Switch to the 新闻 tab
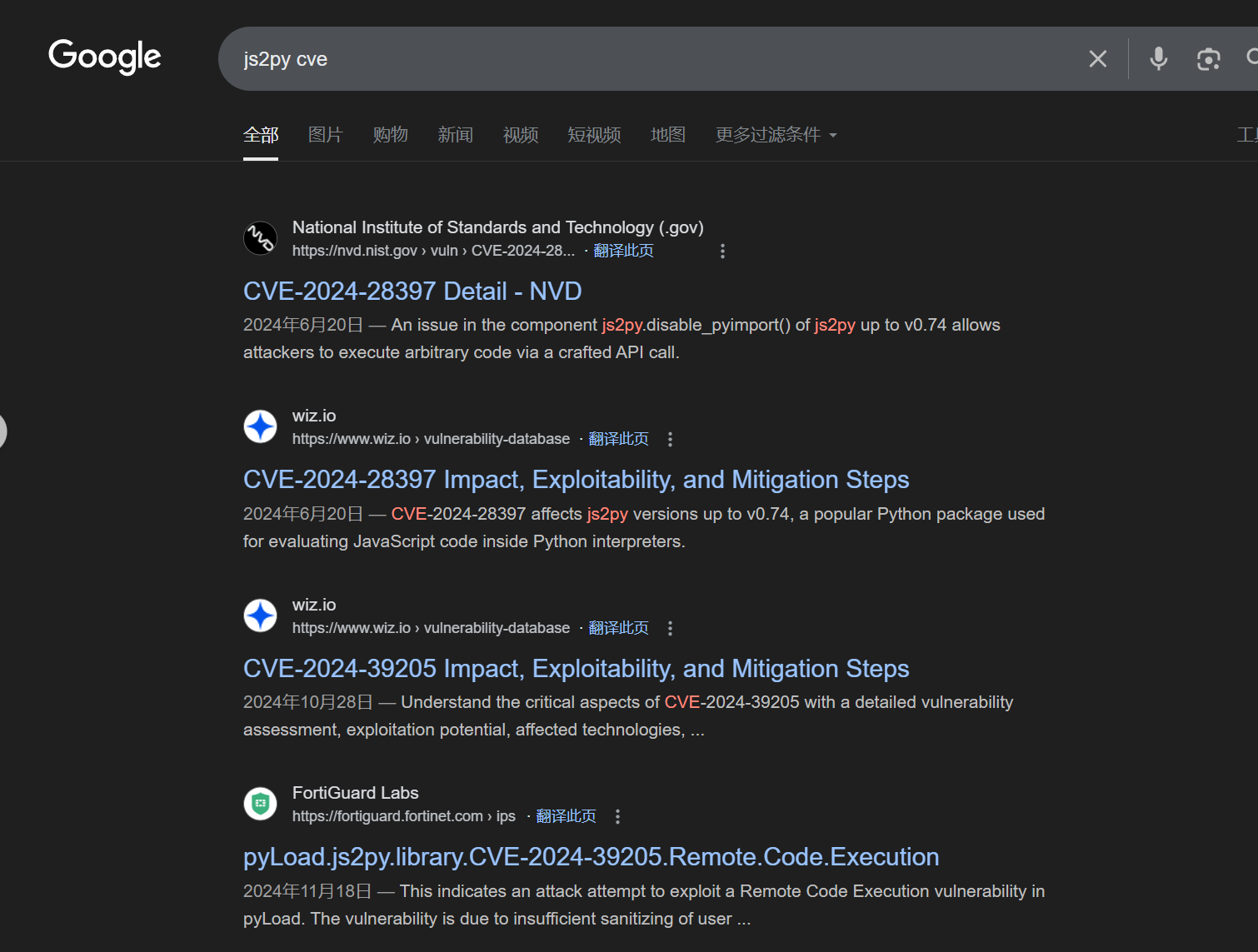The image size is (1258, 952). (455, 135)
